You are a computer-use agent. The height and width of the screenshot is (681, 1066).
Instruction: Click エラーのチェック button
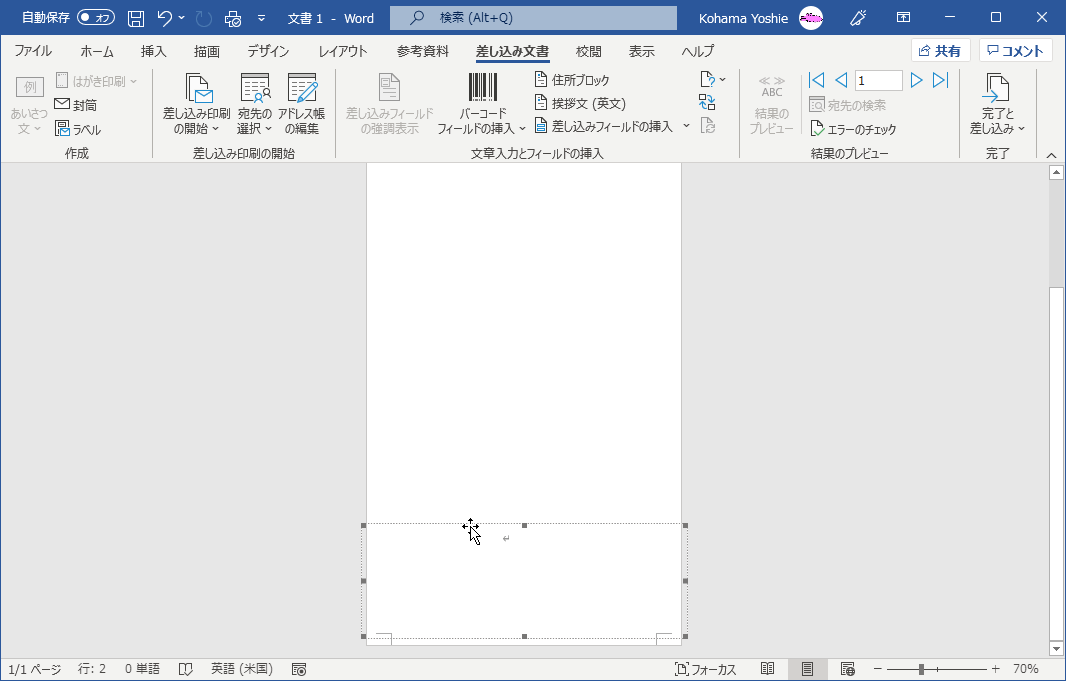coord(853,128)
